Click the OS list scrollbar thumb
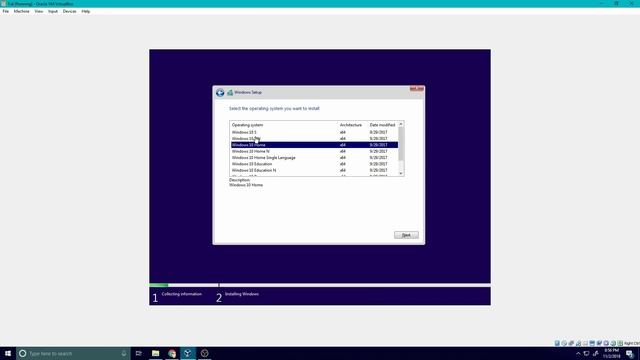The width and height of the screenshot is (640, 360). [401, 144]
